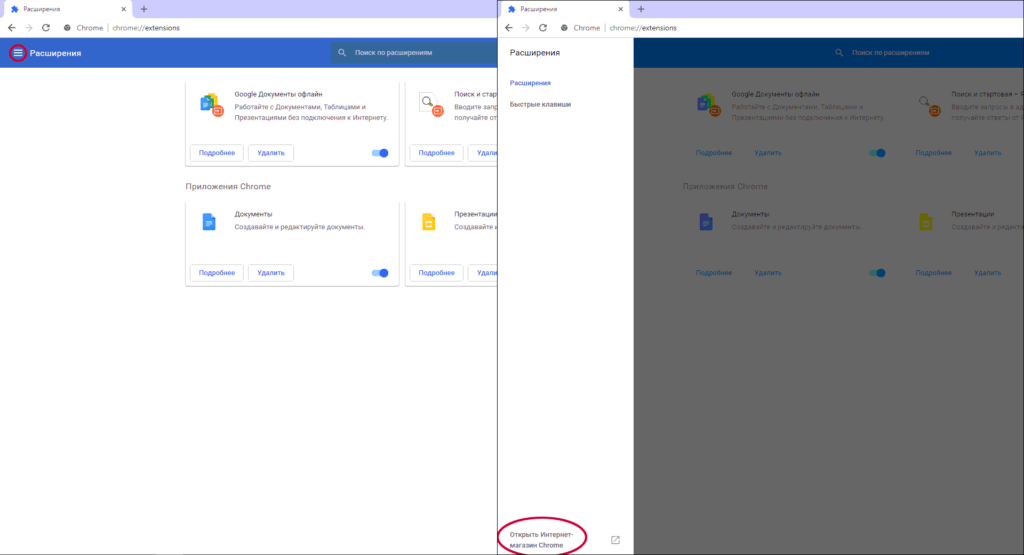Click external-link icon beside Открыть Интернет-магазин Chrome
The image size is (1024, 555).
(615, 540)
